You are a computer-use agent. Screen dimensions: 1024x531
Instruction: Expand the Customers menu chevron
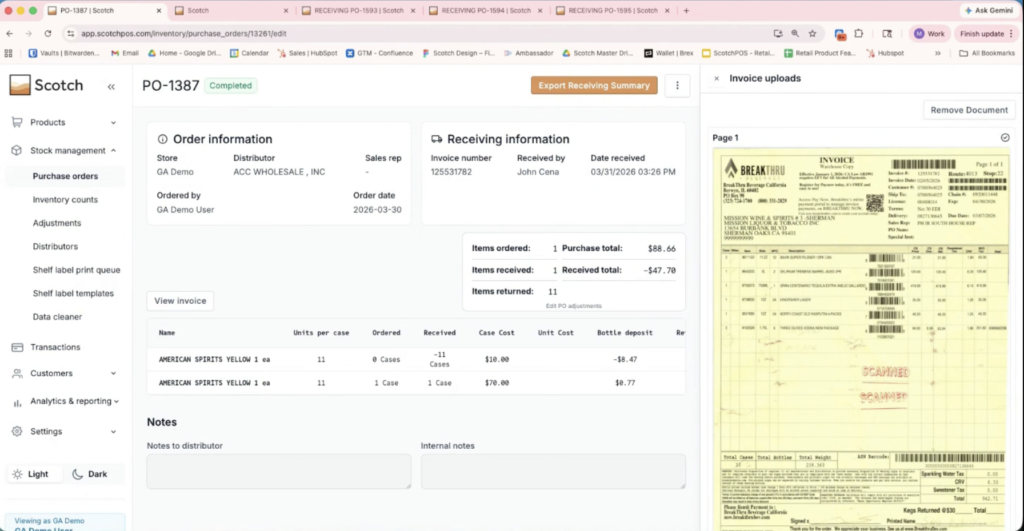(x=114, y=374)
